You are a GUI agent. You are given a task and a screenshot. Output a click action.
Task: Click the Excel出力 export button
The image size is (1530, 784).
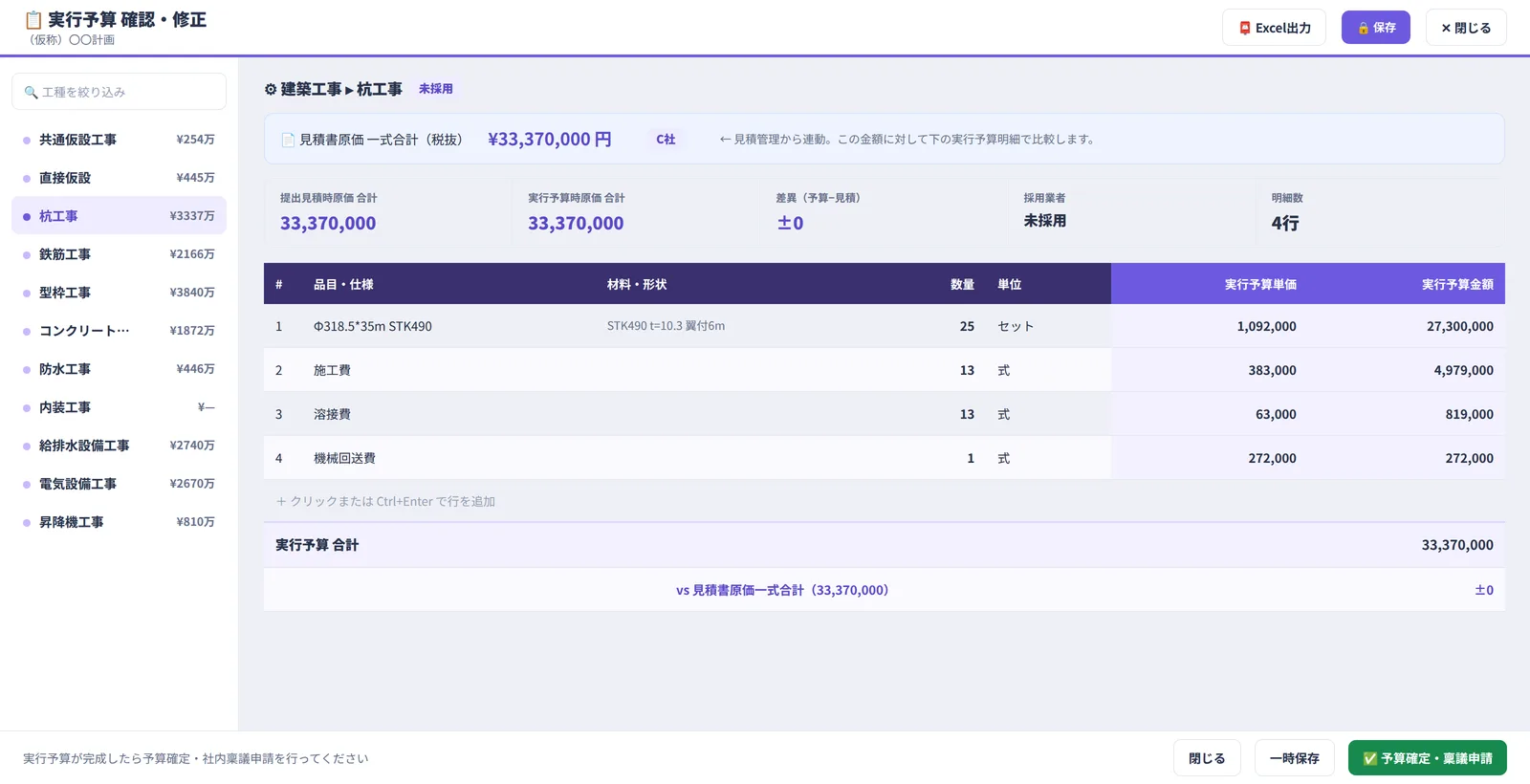pos(1274,28)
